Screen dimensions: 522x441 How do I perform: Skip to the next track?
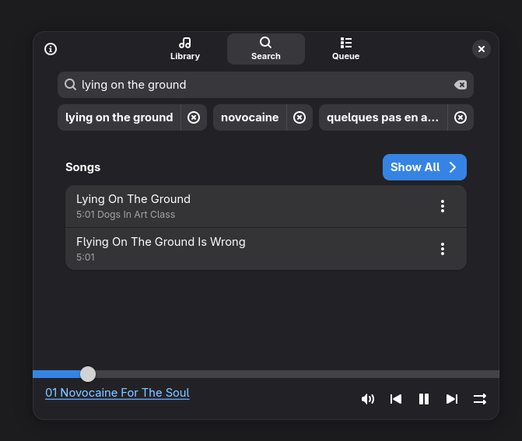(x=452, y=399)
